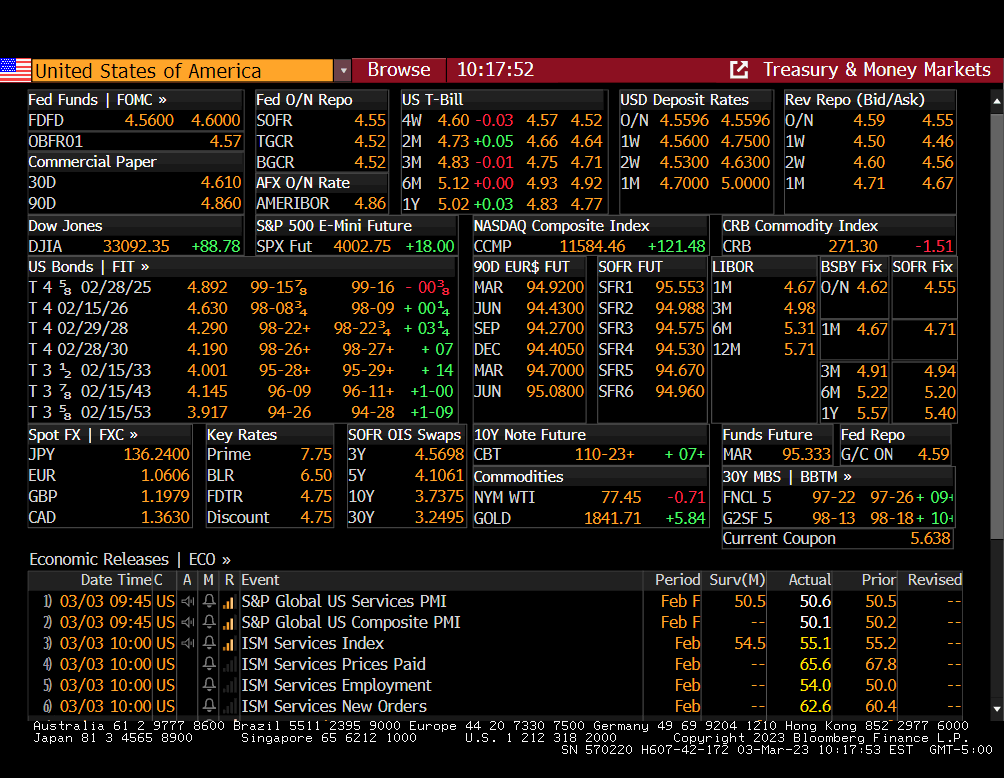Open relevance chart icon for ISM Services Prices Paid
The height and width of the screenshot is (778, 1004).
coord(229,665)
